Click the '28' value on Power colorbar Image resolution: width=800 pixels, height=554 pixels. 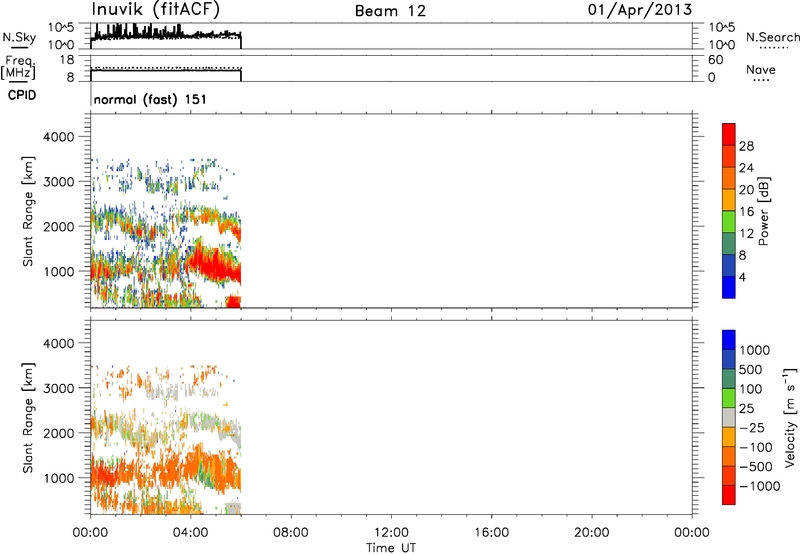click(746, 146)
